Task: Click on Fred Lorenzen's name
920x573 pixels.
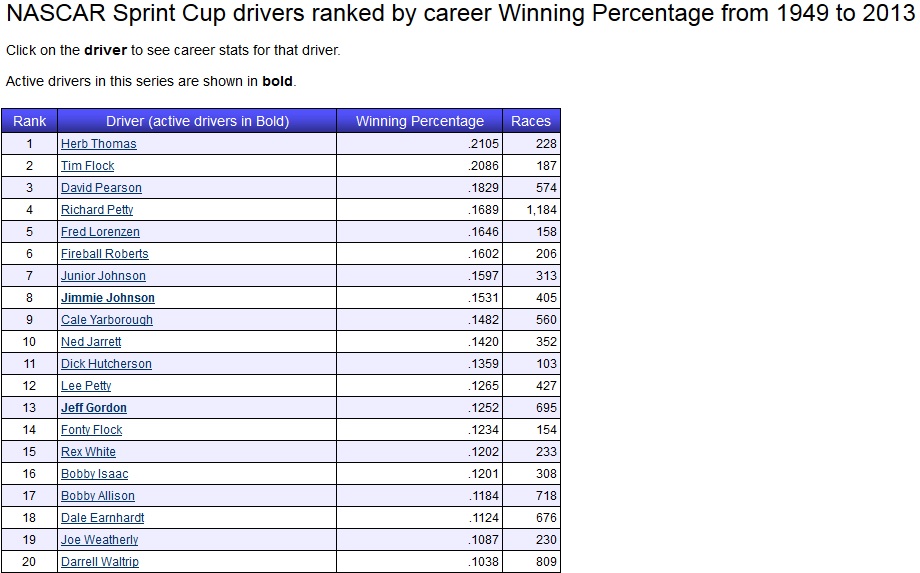Action: (x=100, y=232)
